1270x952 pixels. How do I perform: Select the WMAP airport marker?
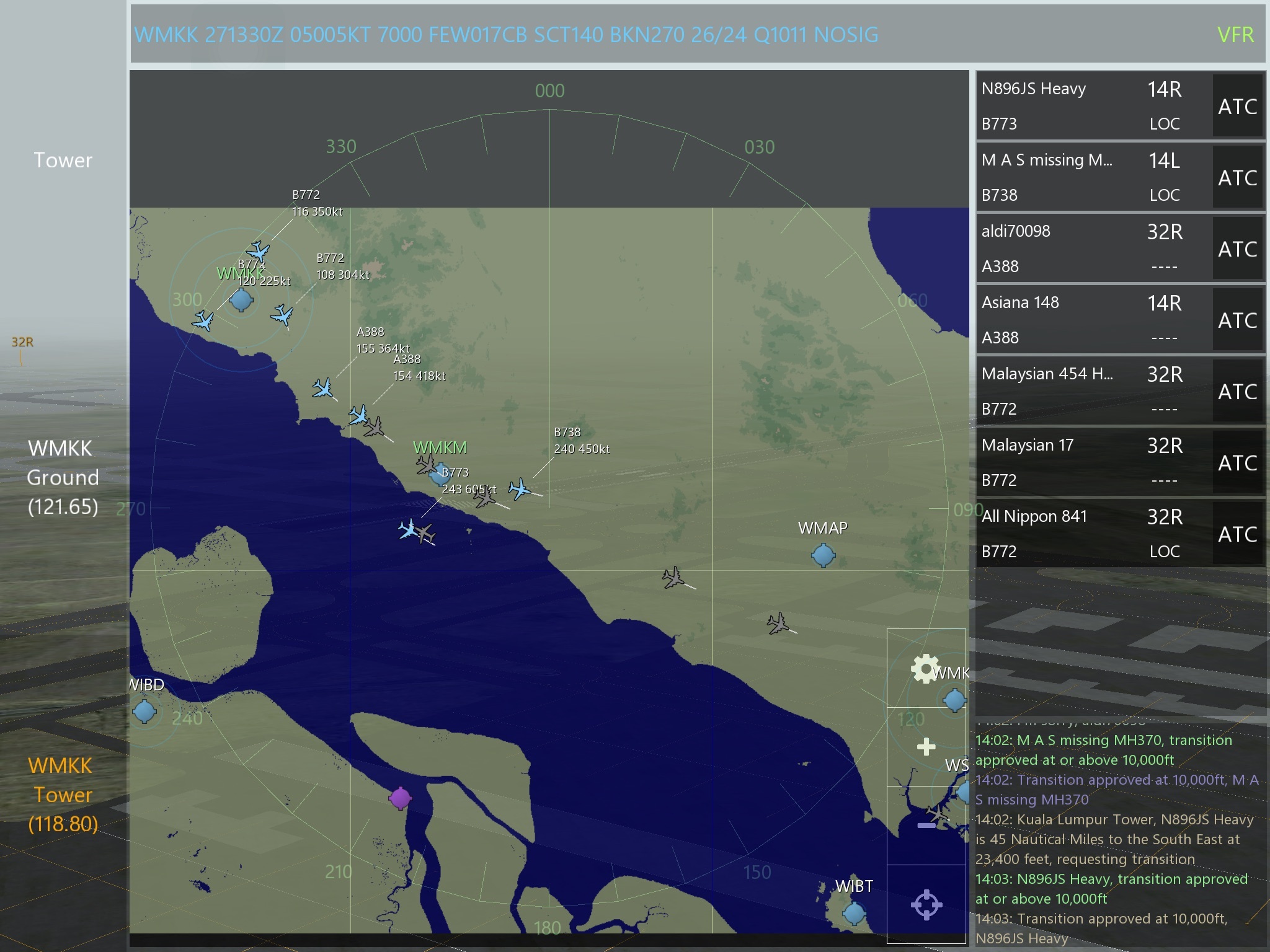[823, 555]
